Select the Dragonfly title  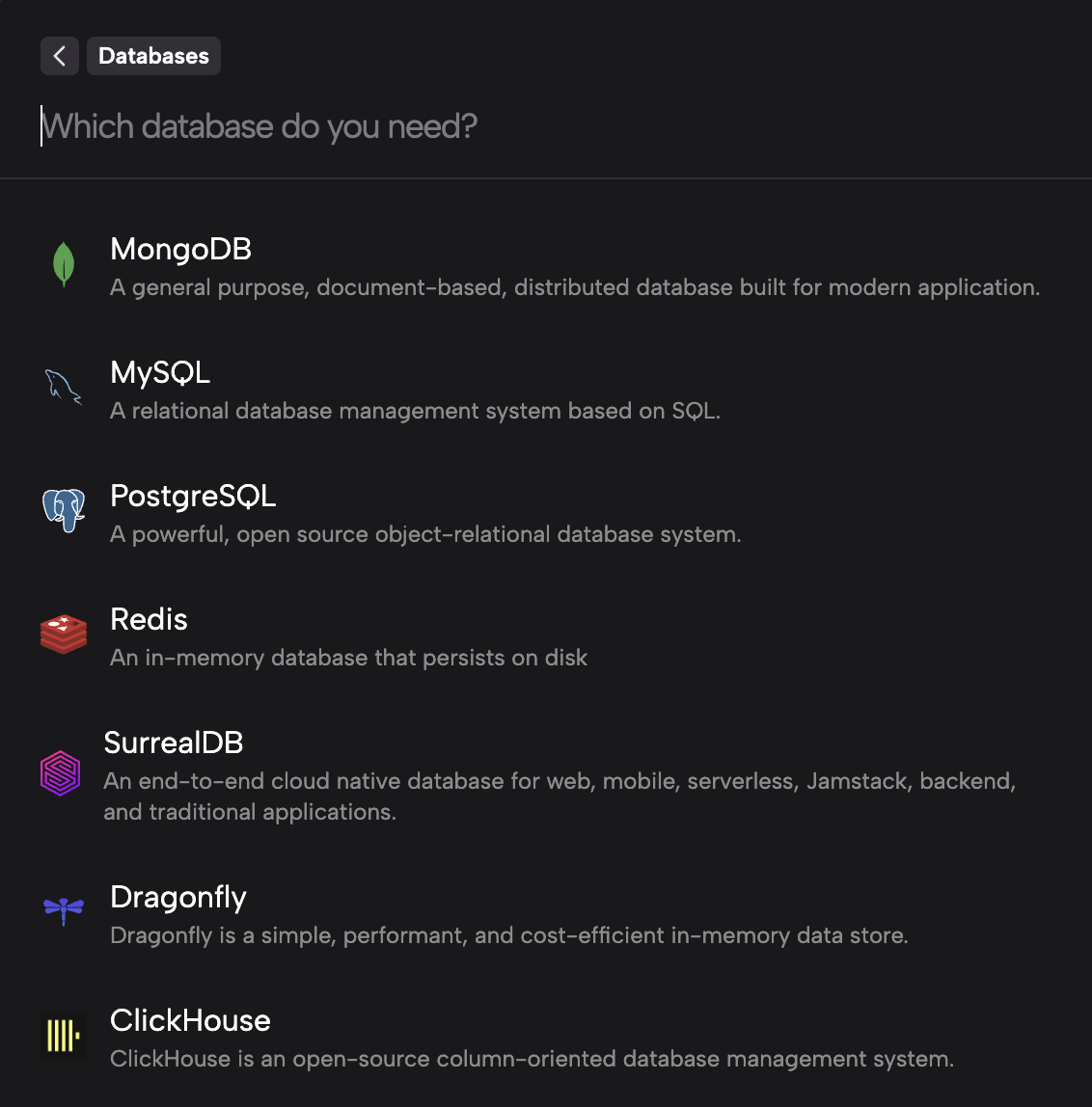(178, 897)
